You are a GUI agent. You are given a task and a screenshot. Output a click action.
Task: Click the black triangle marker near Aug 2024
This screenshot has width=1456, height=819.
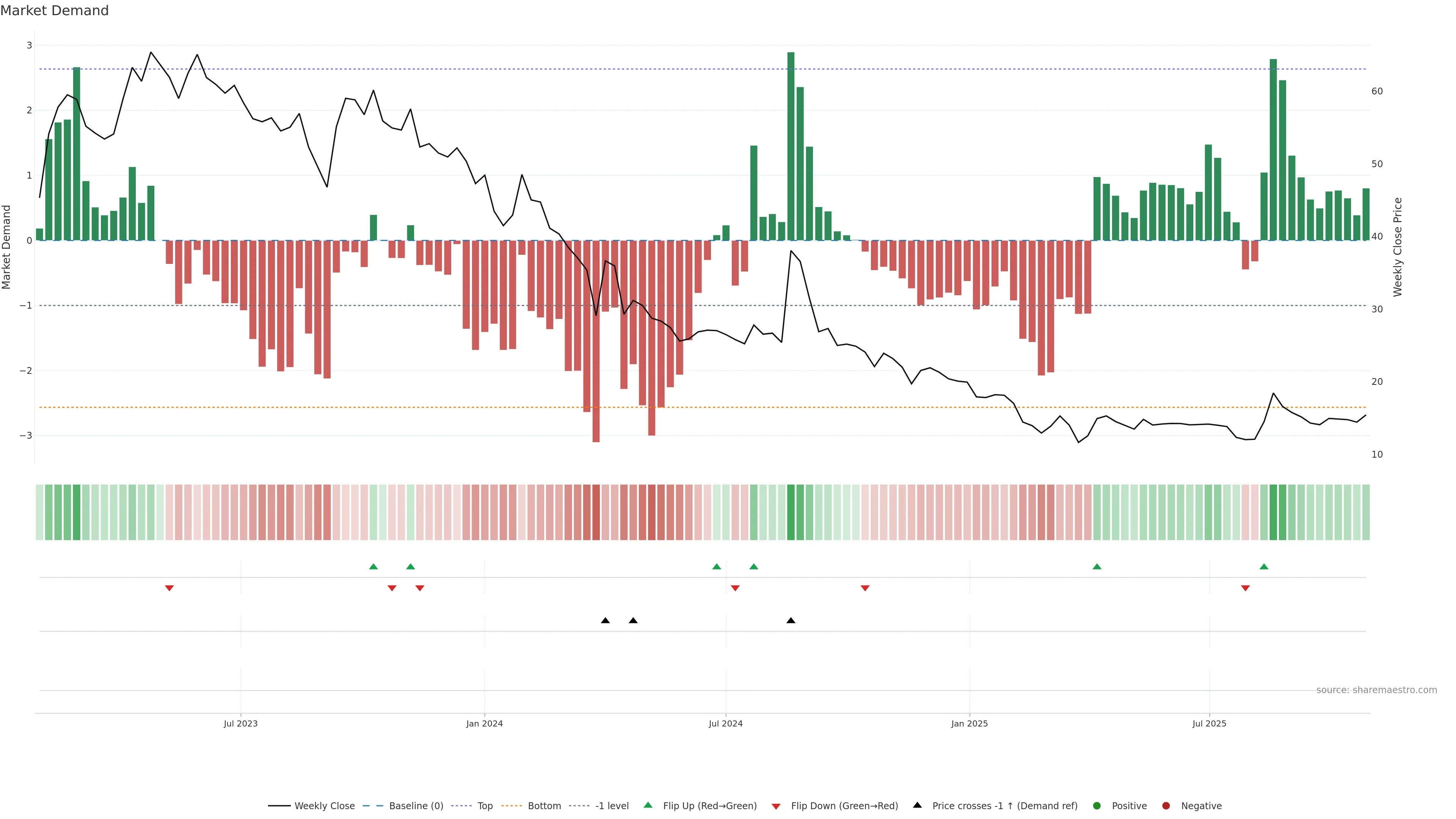(x=791, y=621)
